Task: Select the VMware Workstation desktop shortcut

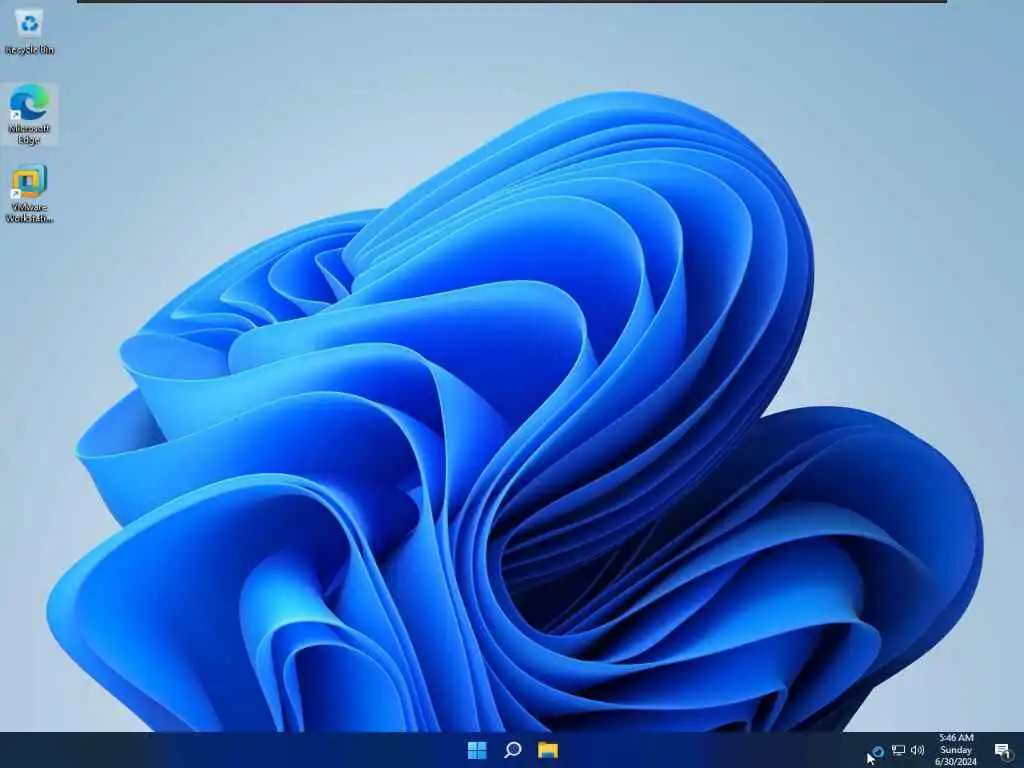Action: click(x=29, y=194)
